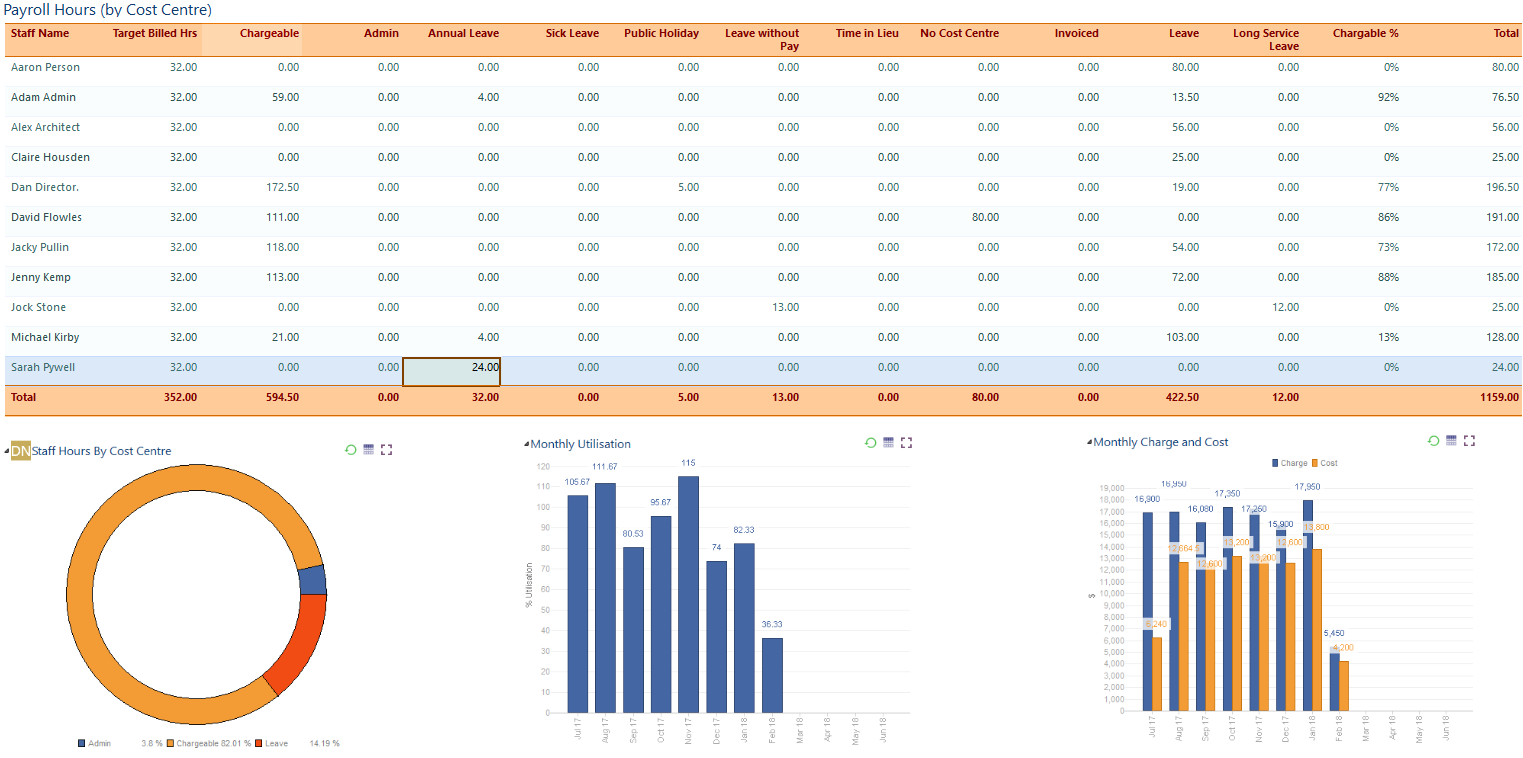Refresh the Monthly Utilisation chart
This screenshot has height=758, width=1523.
click(869, 442)
